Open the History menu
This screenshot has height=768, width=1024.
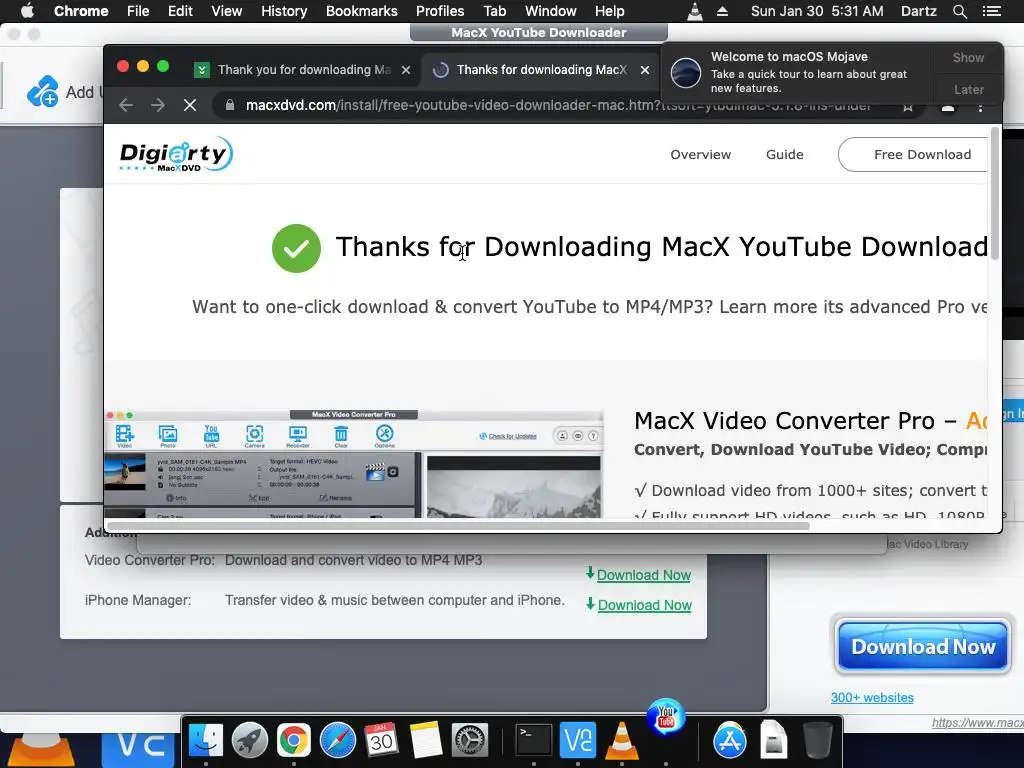[x=284, y=11]
